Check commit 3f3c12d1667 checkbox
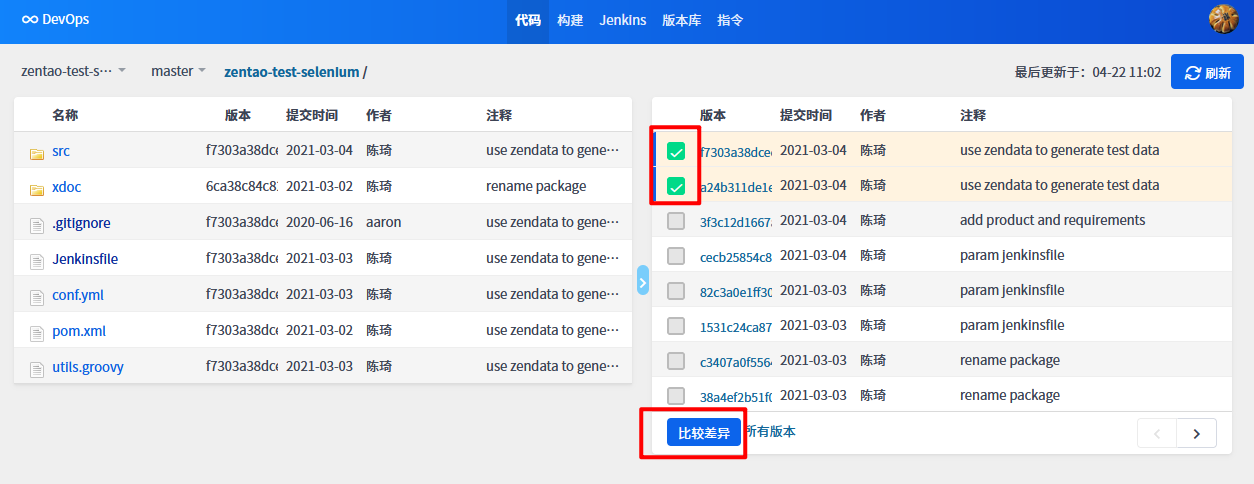The image size is (1254, 484). pyautogui.click(x=676, y=221)
